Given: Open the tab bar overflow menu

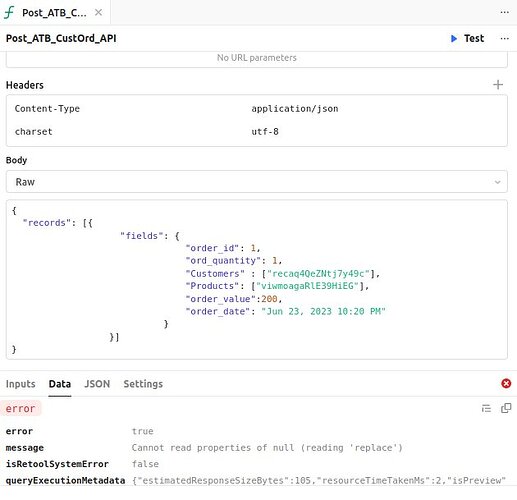Looking at the screenshot, I should coord(505,13).
